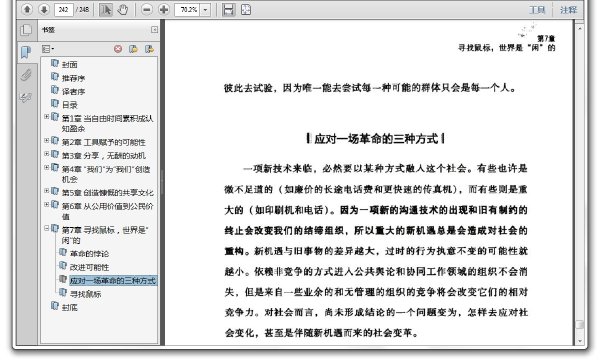Click bookmark icon beside 革命的悖论

coord(63,252)
